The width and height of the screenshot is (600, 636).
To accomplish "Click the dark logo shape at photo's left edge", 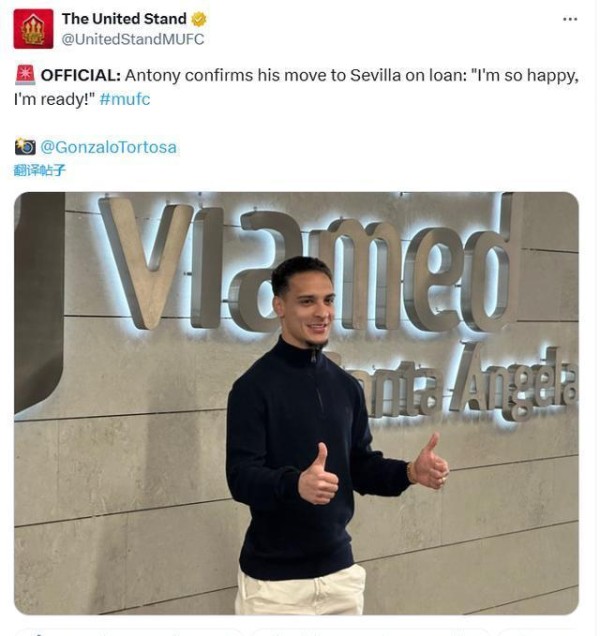I will (39, 302).
